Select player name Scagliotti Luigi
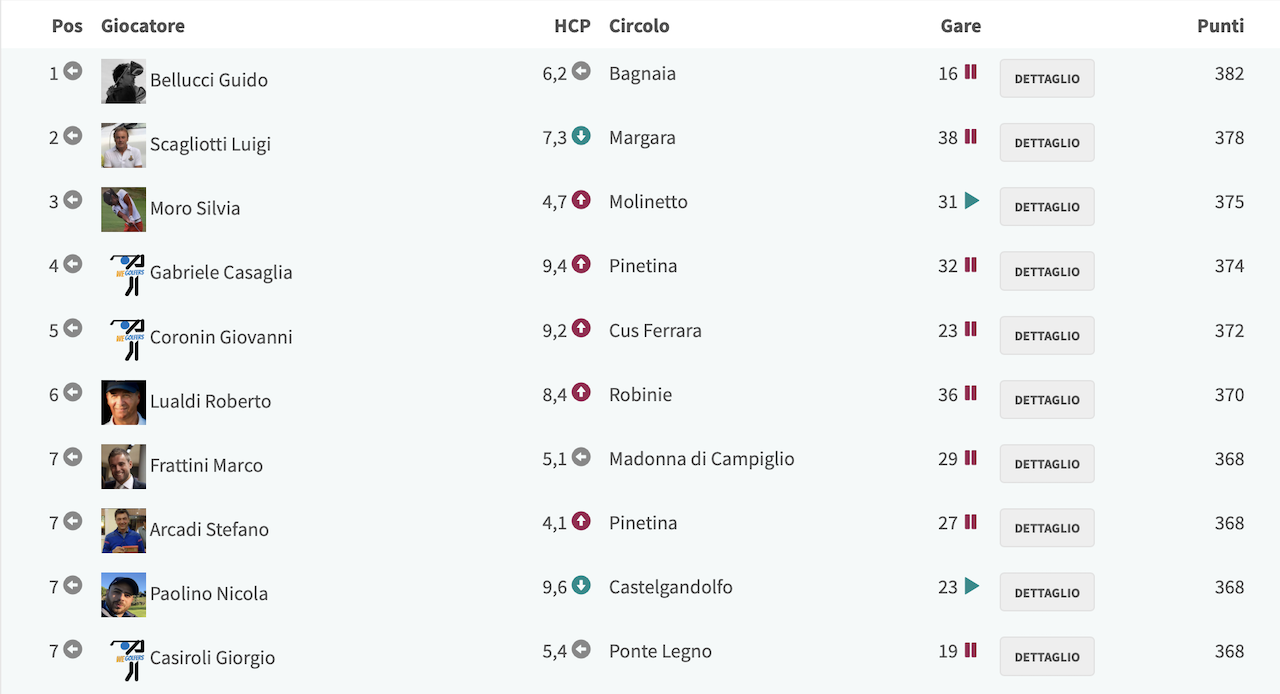1280x694 pixels. 210,144
